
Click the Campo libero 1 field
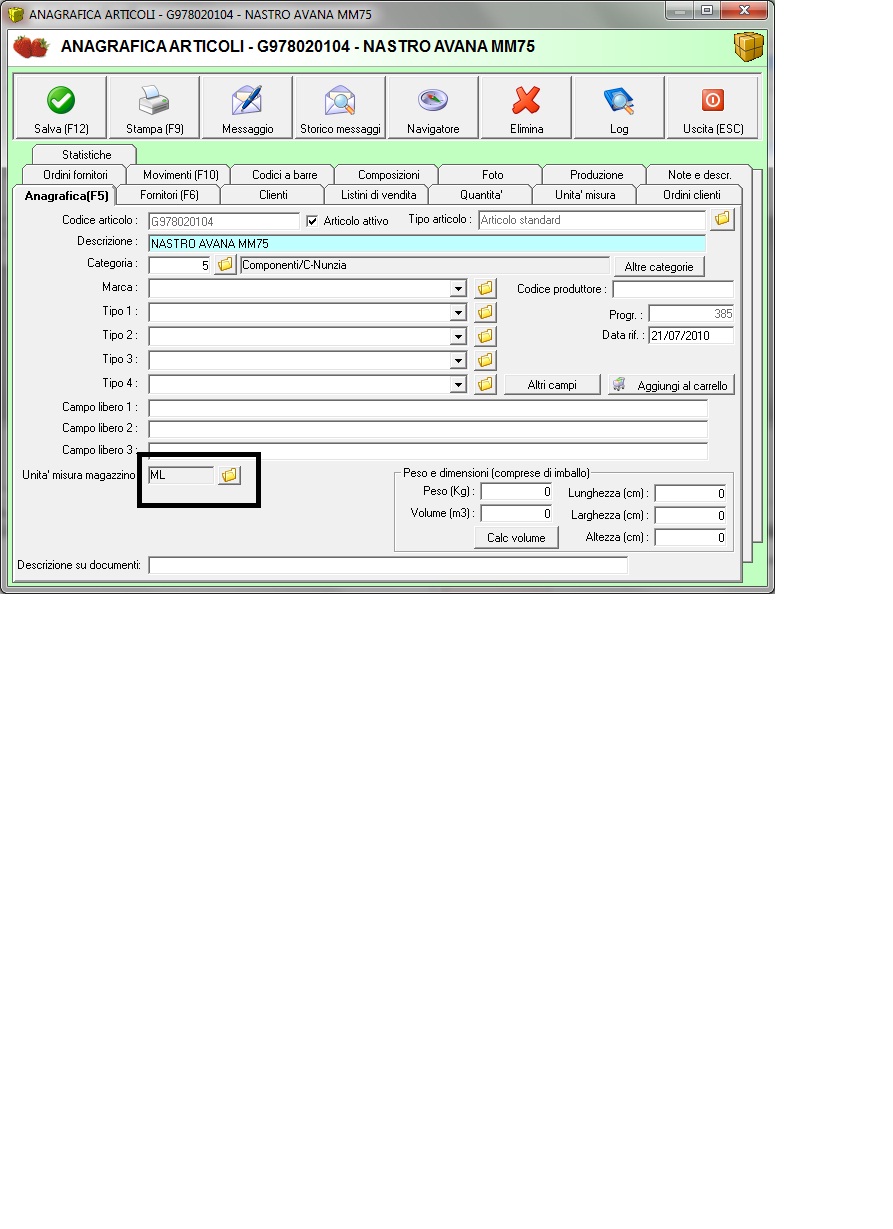click(x=428, y=408)
